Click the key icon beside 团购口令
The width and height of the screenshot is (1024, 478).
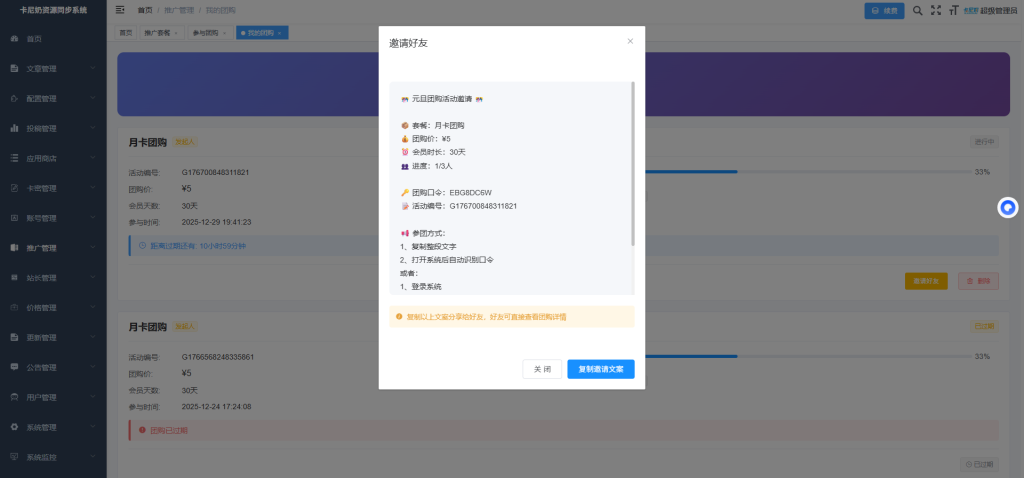tap(405, 193)
